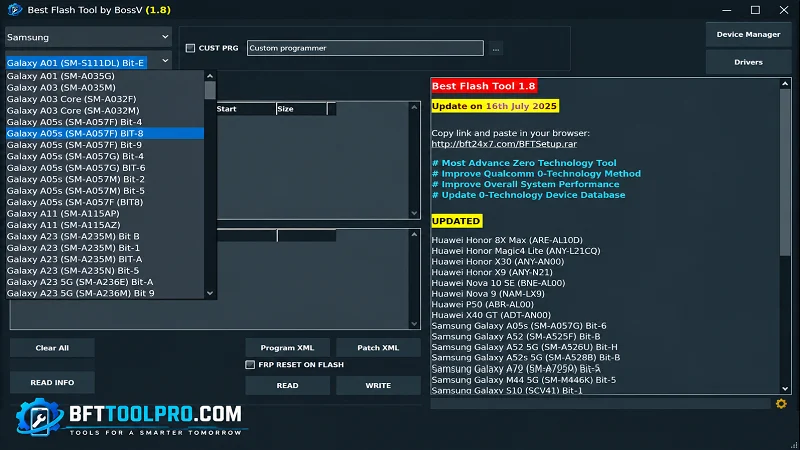The height and width of the screenshot is (450, 800).
Task: Maximize the Best Flash Tool window
Action: tap(756, 10)
